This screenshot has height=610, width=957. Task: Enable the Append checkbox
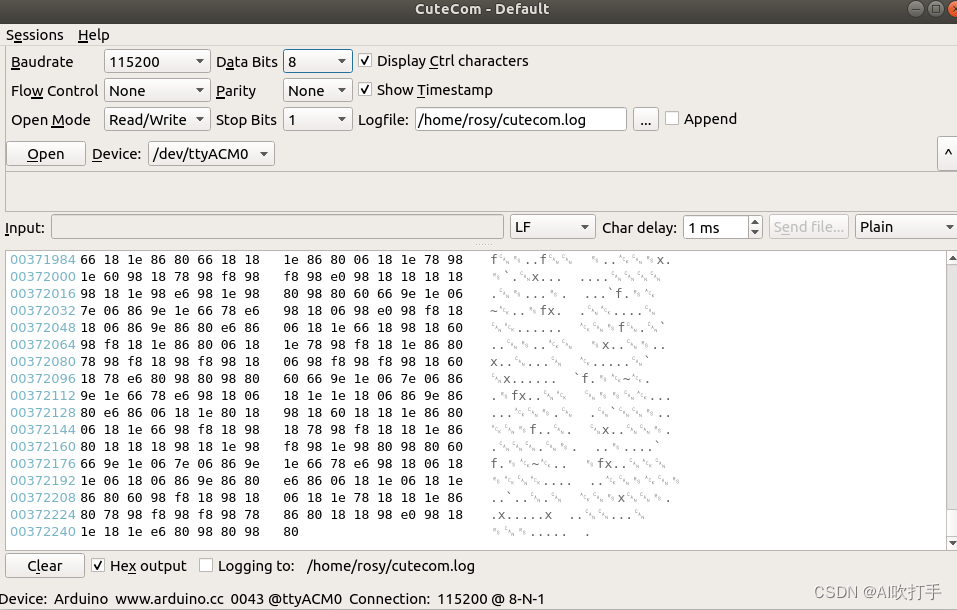click(672, 118)
